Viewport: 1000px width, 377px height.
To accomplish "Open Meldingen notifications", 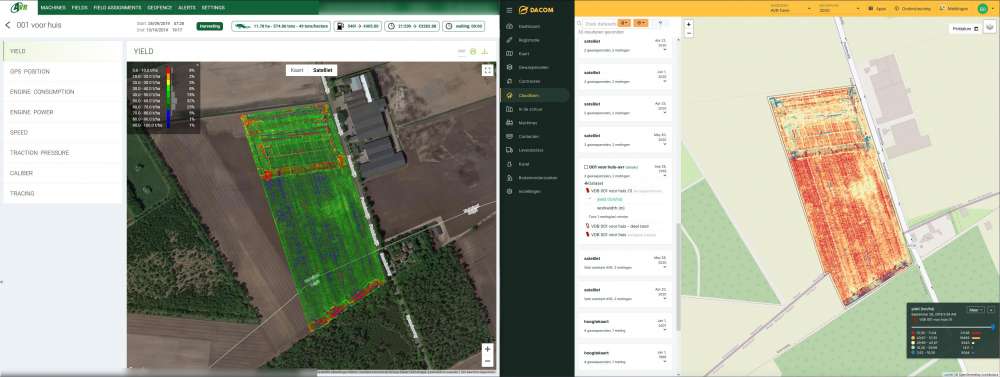I will (954, 9).
